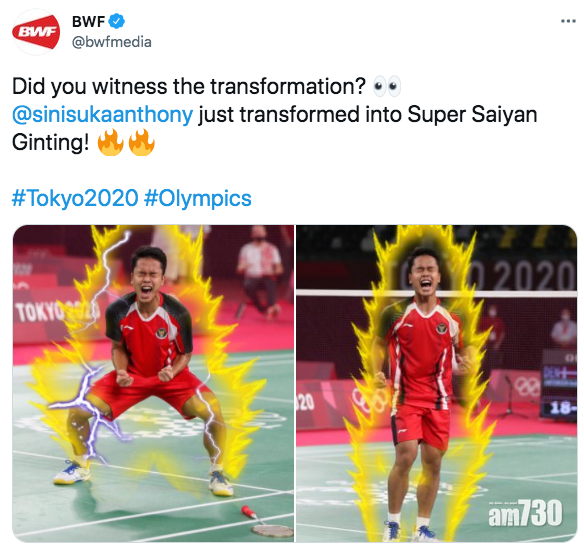The height and width of the screenshot is (546, 584).
Task: Open the BWF profile avatar
Action: (36, 32)
